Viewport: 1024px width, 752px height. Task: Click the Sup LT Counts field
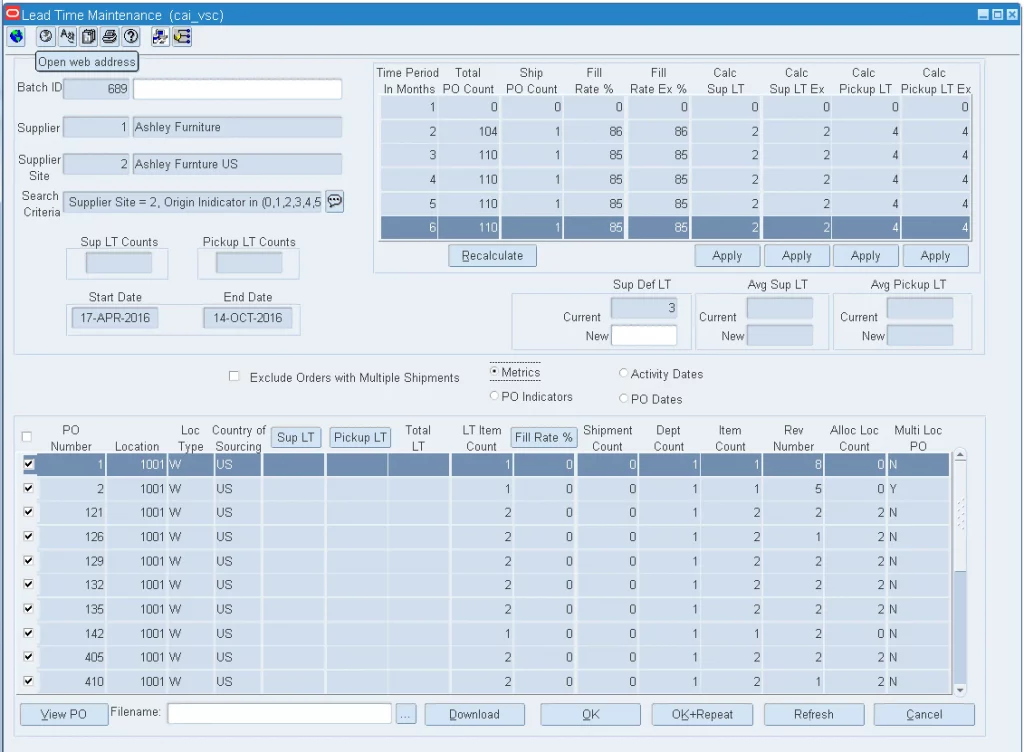click(x=118, y=263)
